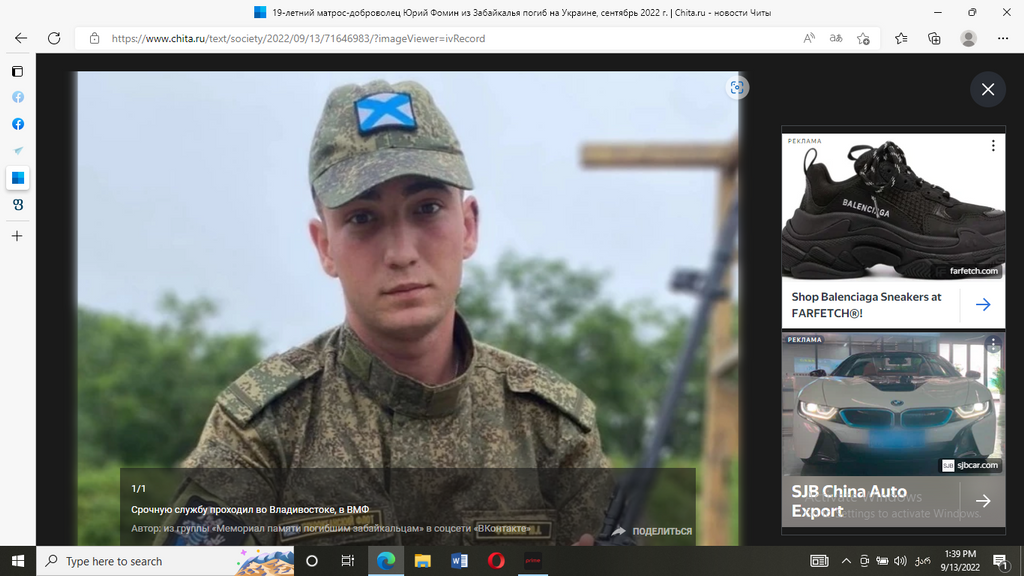Click the farfetch.com domain label
Screen dimensions: 1024x576
click(x=973, y=270)
